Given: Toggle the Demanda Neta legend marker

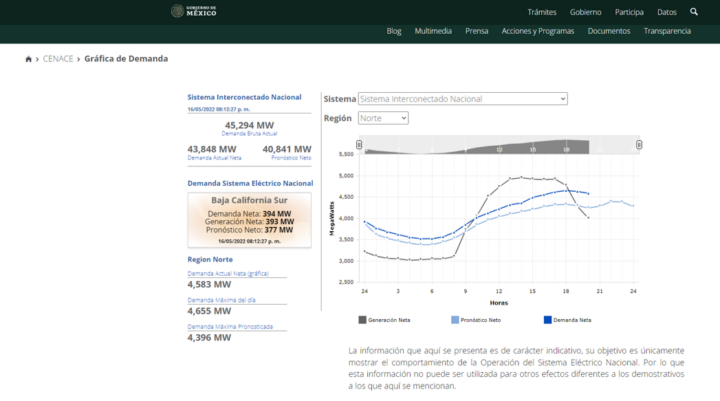Looking at the screenshot, I should 548,320.
